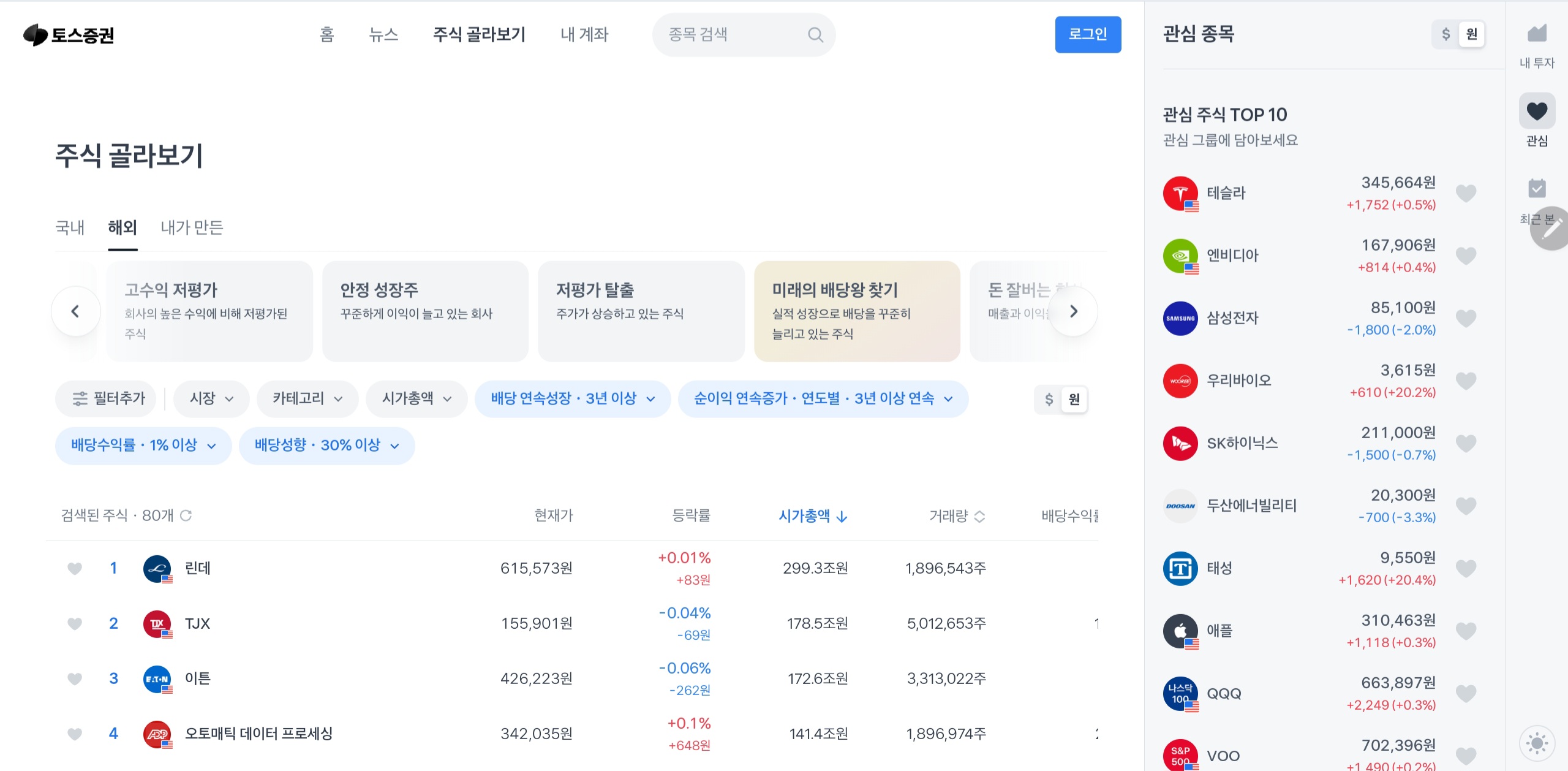The width and height of the screenshot is (1568, 771).
Task: Click the 로그인 button
Action: [x=1087, y=35]
